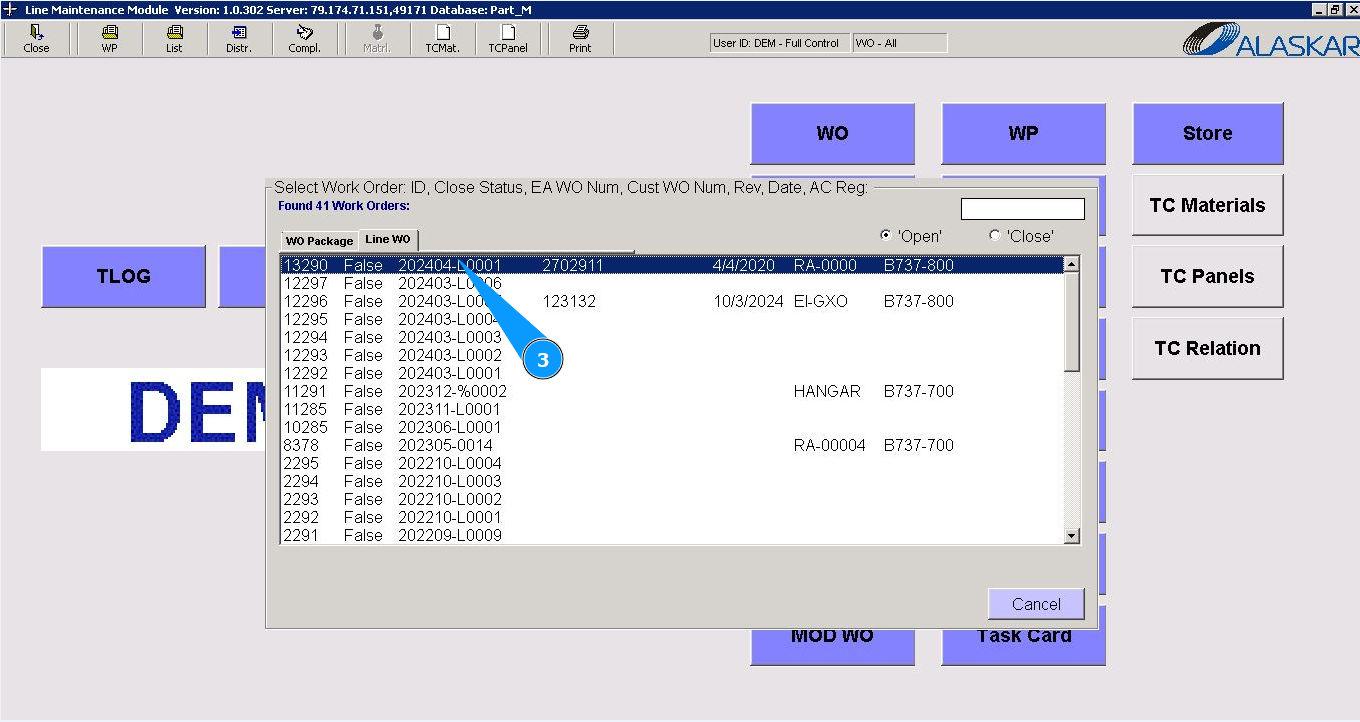Image resolution: width=1360 pixels, height=722 pixels.
Task: Select work order row 2294
Action: click(671, 481)
